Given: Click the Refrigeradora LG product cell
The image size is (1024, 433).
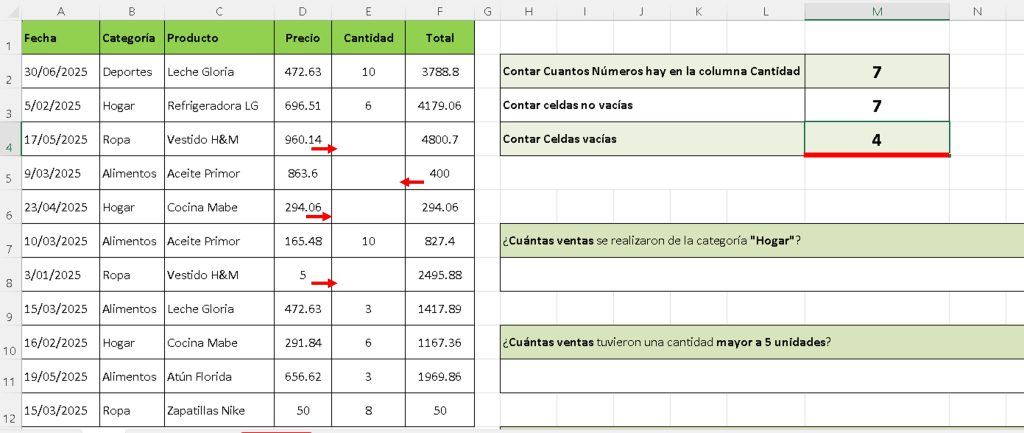Looking at the screenshot, I should tap(219, 105).
